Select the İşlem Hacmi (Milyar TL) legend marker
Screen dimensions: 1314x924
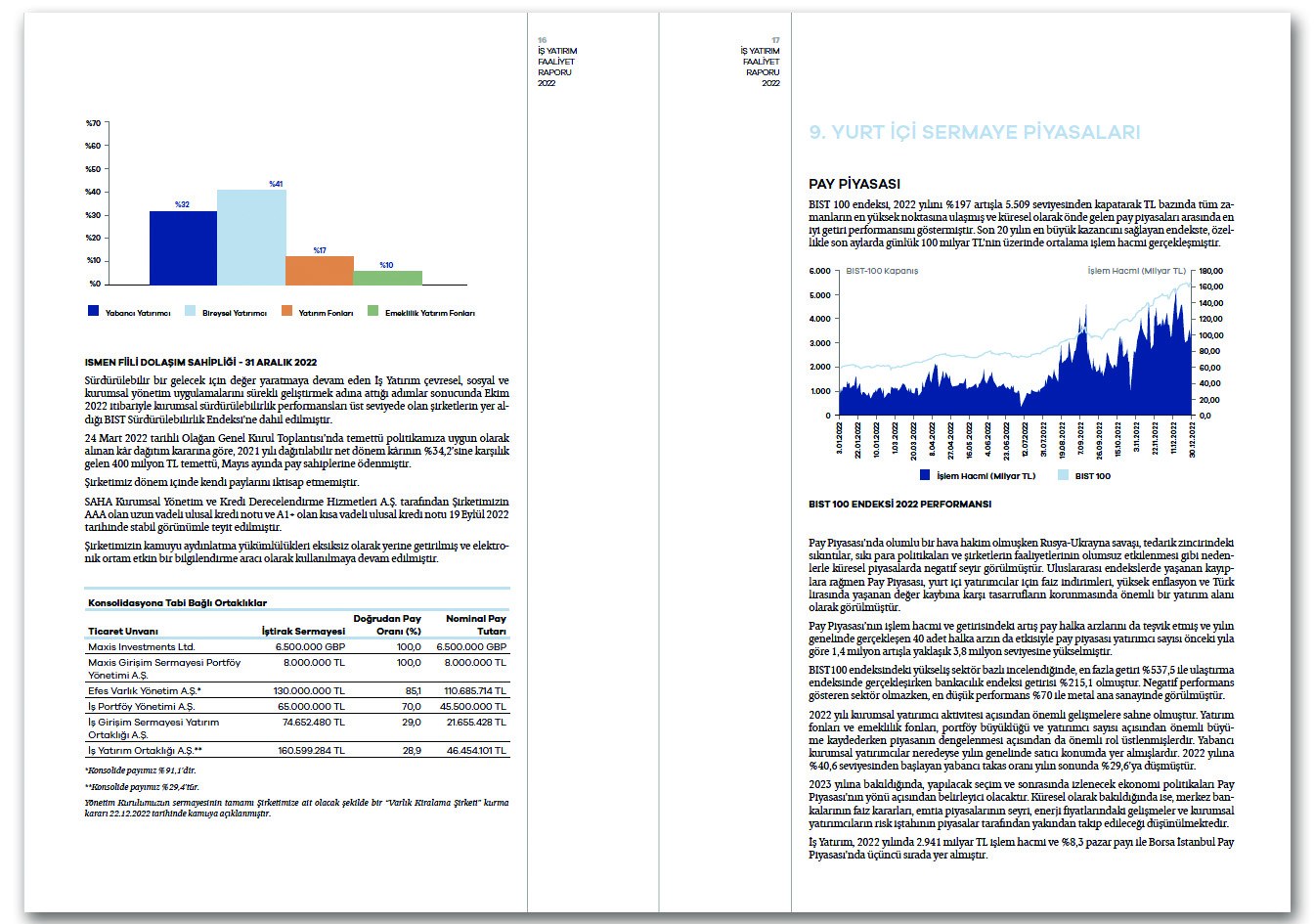pos(927,473)
